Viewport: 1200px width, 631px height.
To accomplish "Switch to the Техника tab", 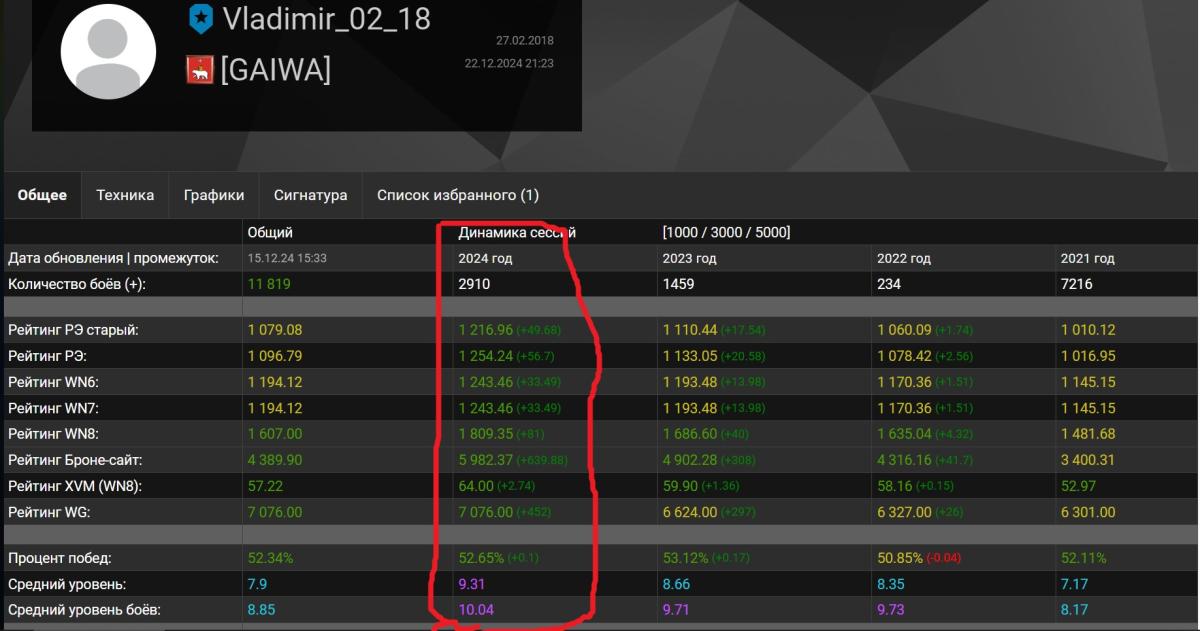I will pos(125,195).
